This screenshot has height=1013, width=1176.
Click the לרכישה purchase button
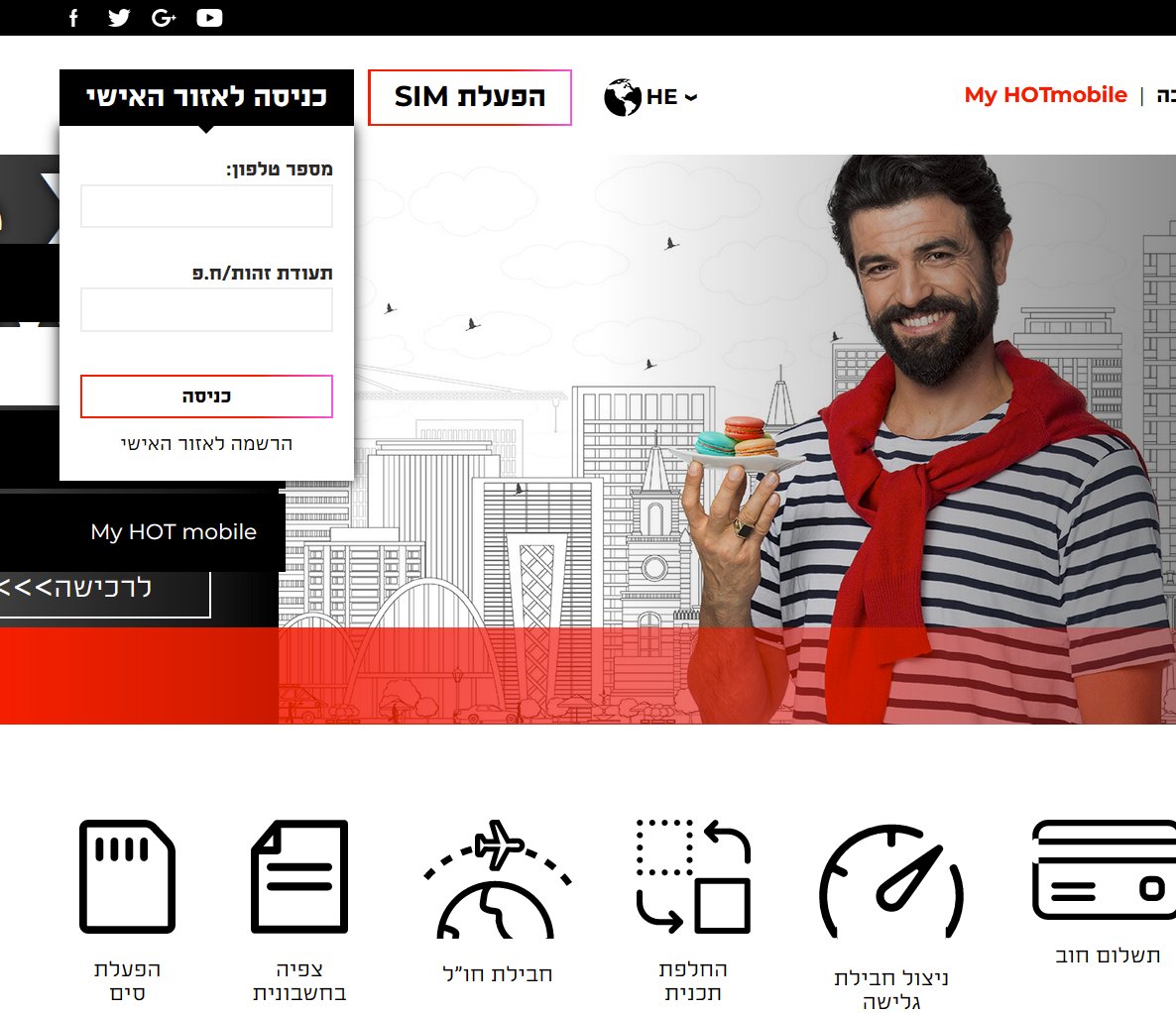(105, 589)
